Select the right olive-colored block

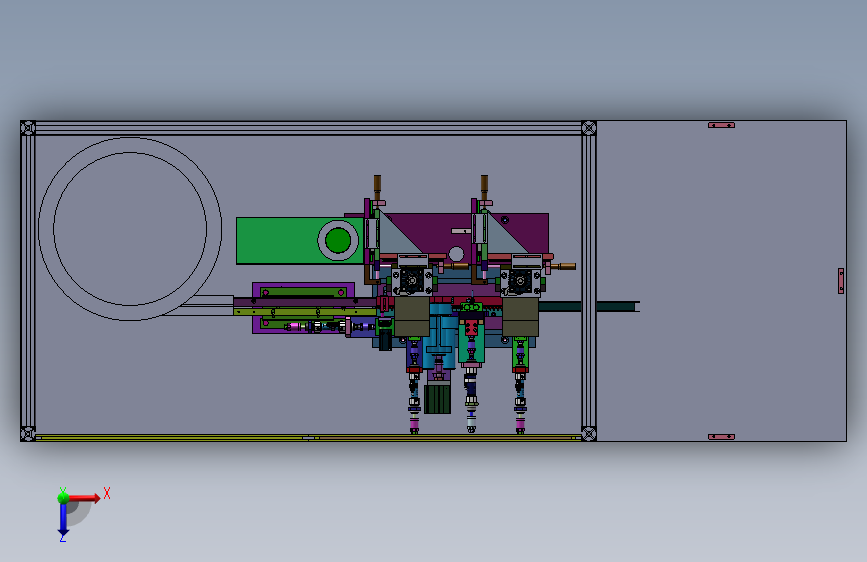[520, 317]
